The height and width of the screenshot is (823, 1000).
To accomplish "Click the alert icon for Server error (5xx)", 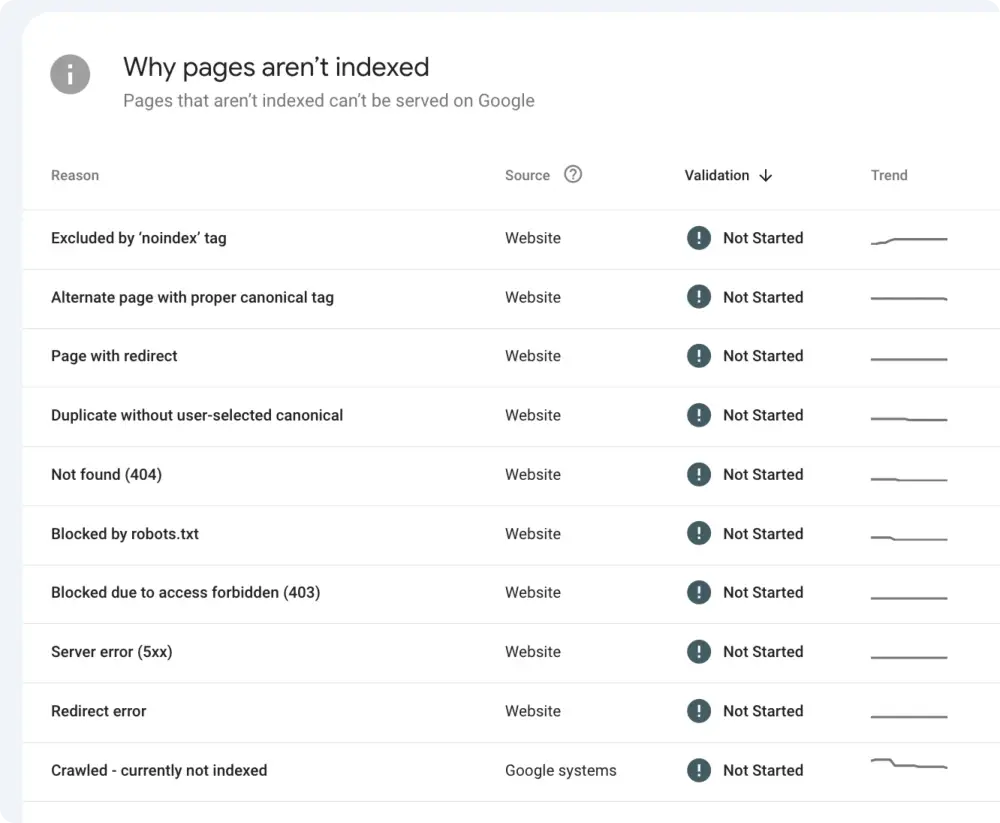I will pos(699,652).
